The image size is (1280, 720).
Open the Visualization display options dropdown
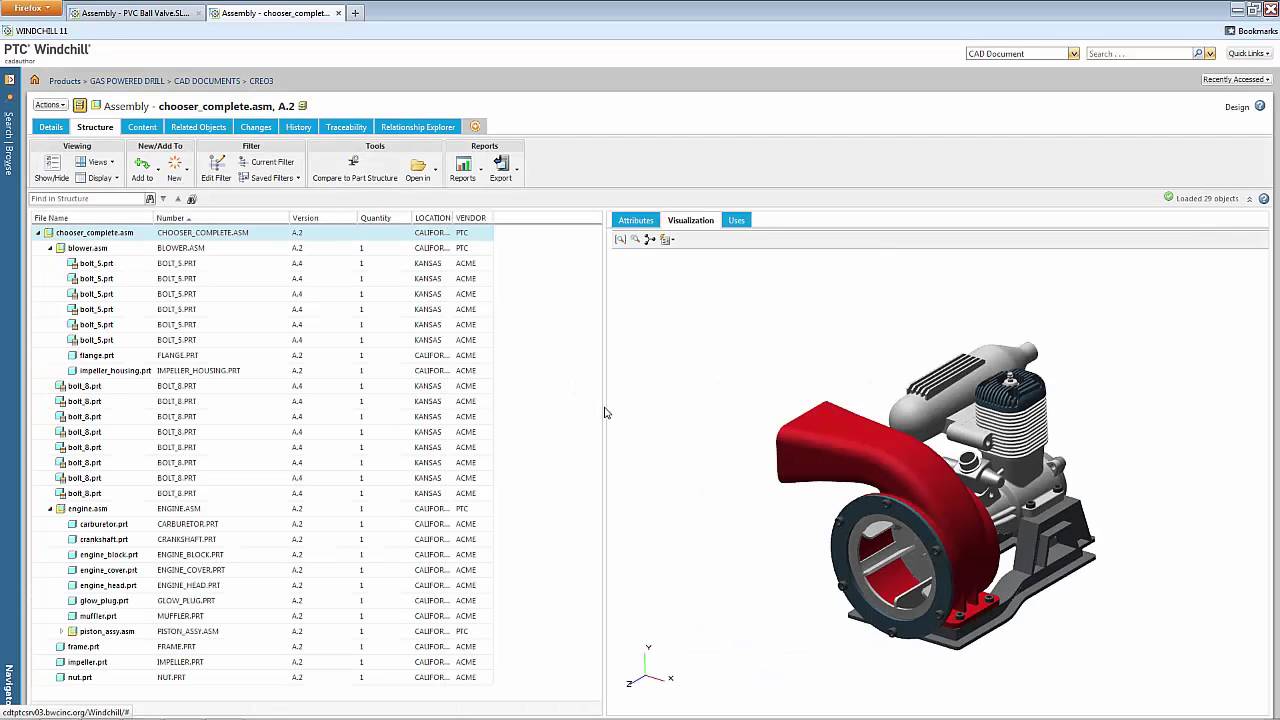point(667,239)
